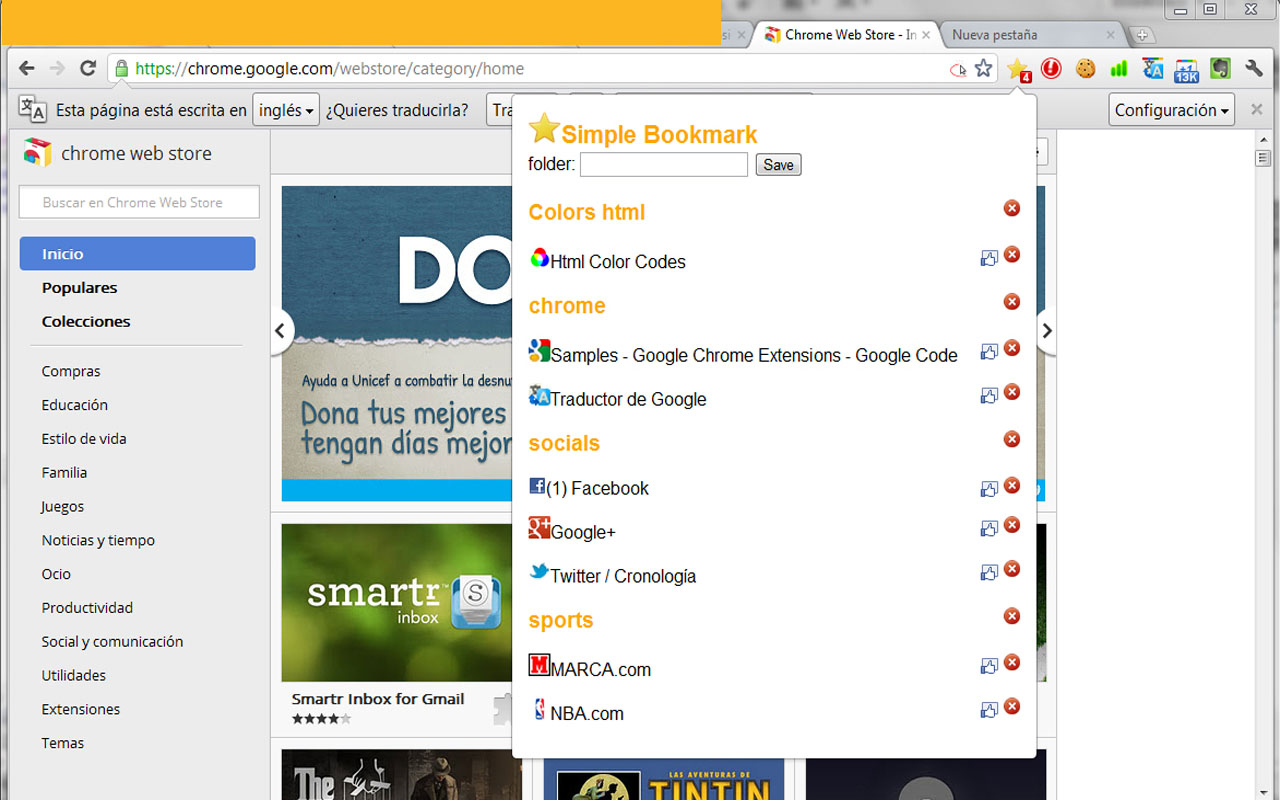Open the wrench customization menu

coord(1254,68)
